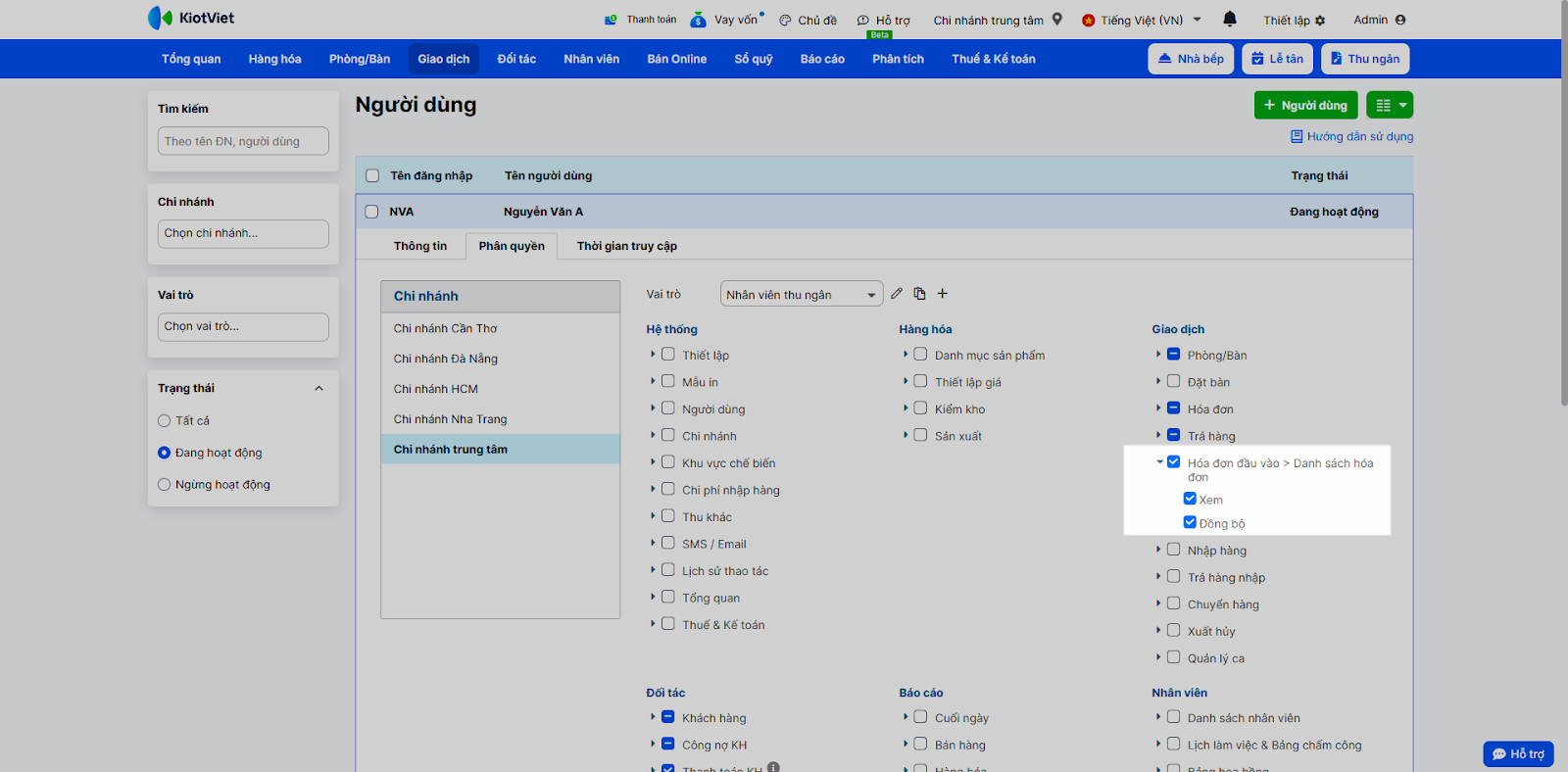This screenshot has width=1568, height=772.
Task: Click the branch location pin icon
Action: coord(1057,20)
